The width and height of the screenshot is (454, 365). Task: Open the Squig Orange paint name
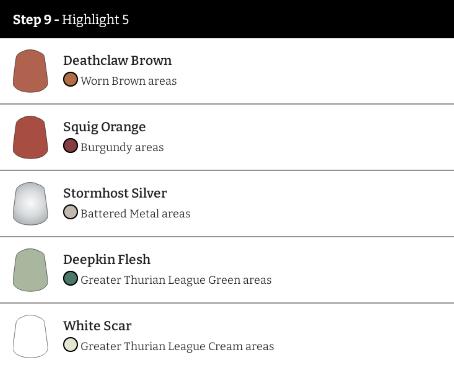104,127
